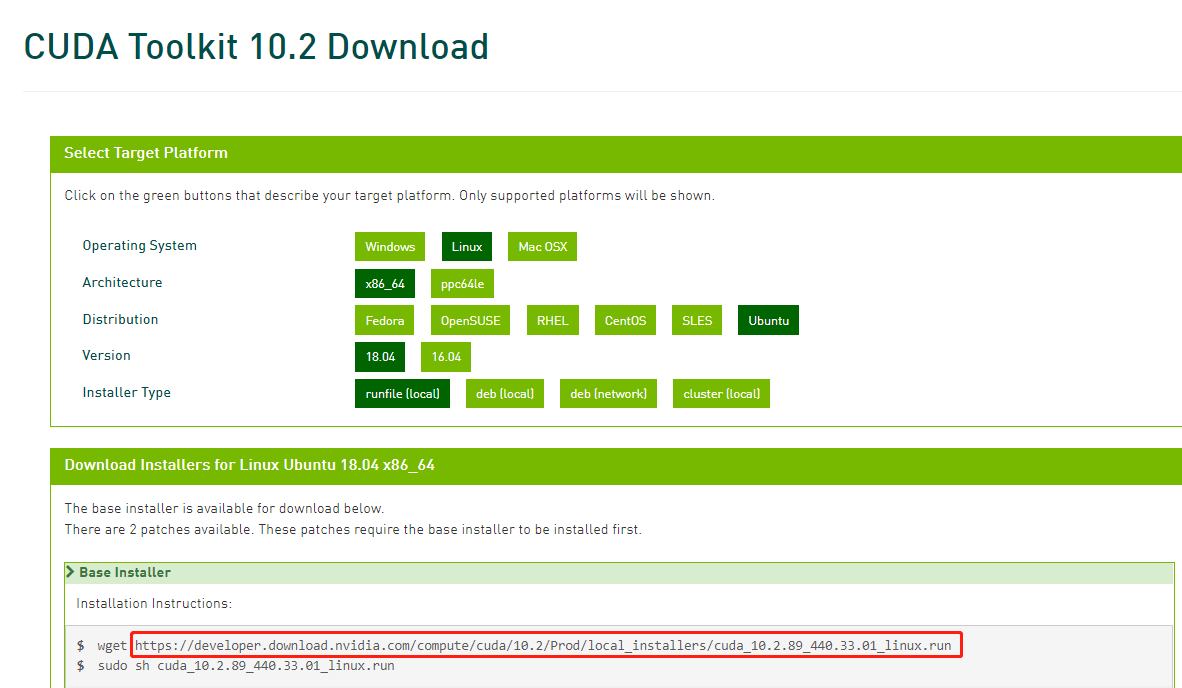Choose Mac OSX operating system

542,246
